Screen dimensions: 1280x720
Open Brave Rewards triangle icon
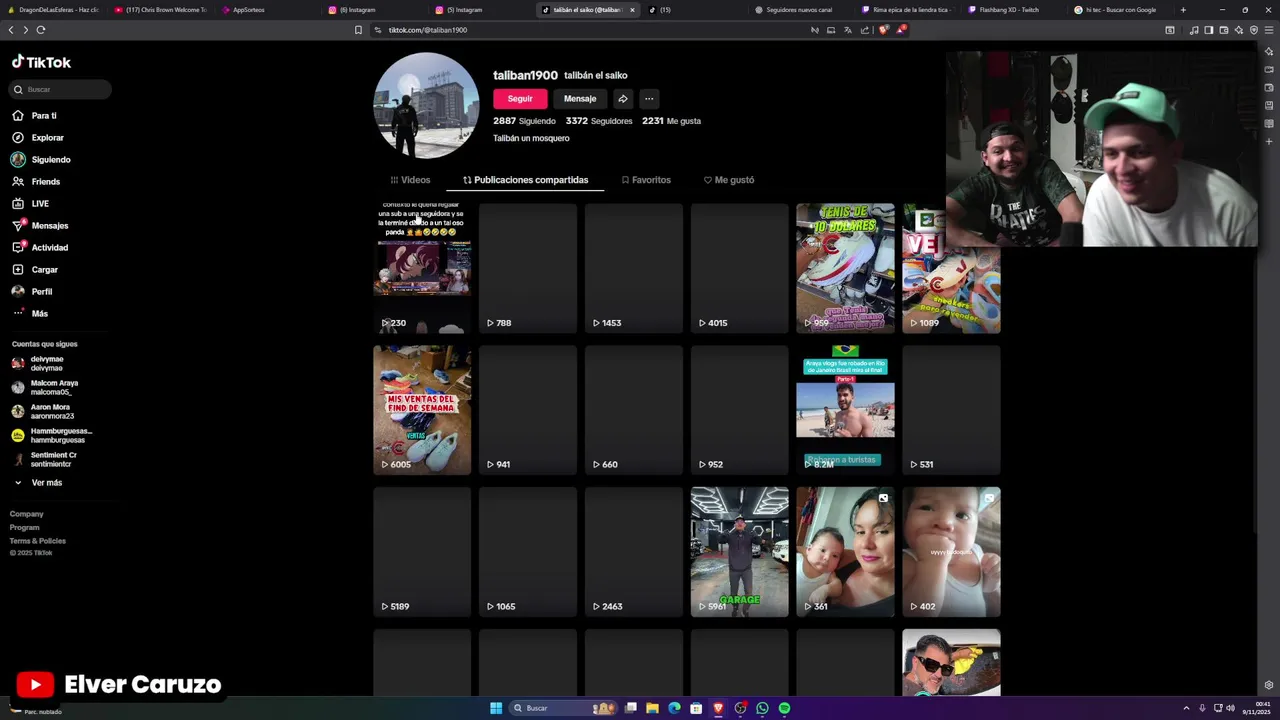[900, 30]
